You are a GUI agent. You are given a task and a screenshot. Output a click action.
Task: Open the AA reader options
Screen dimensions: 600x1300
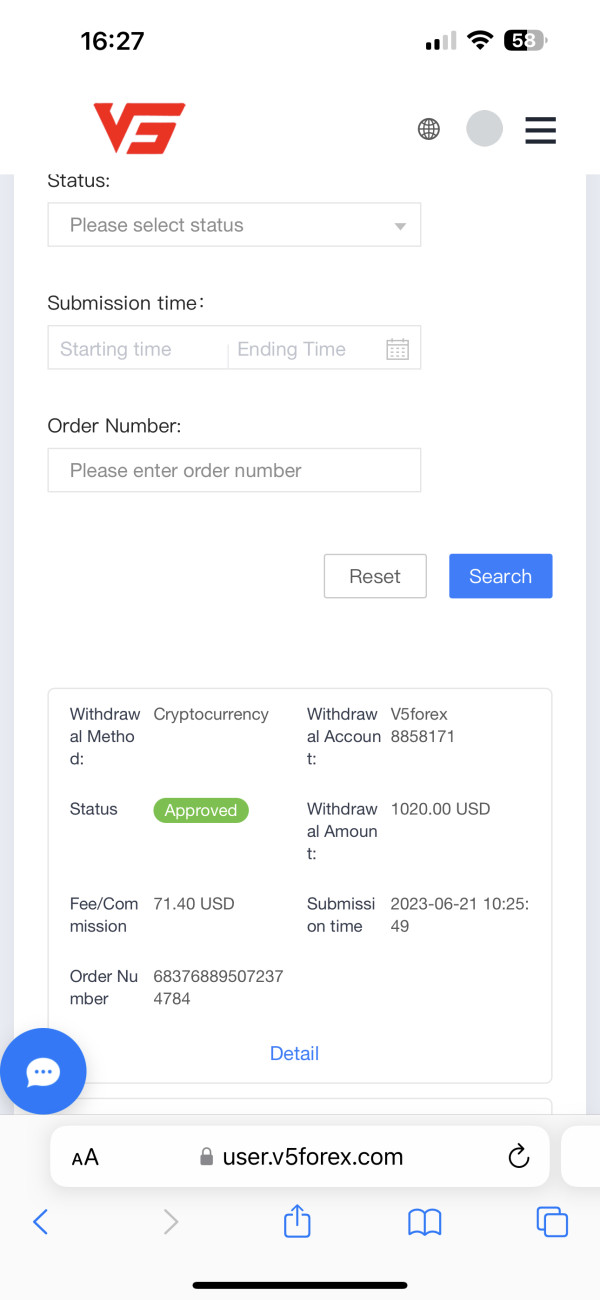[85, 1158]
